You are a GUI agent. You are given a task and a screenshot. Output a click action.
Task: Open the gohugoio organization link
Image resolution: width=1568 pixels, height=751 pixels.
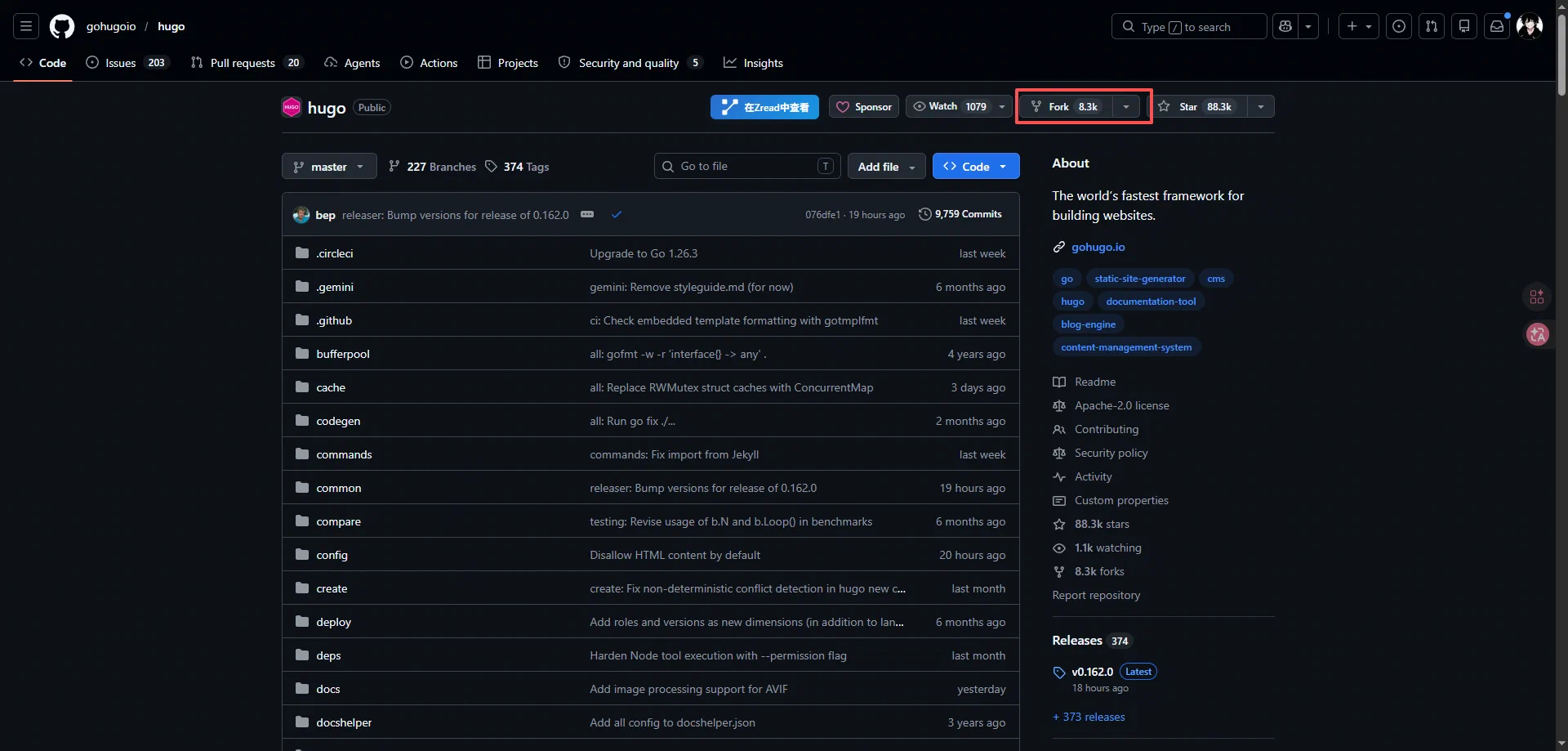point(111,26)
